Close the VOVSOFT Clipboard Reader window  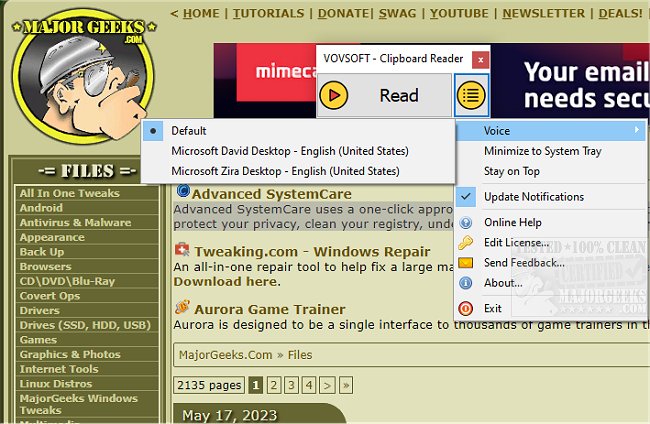(480, 60)
